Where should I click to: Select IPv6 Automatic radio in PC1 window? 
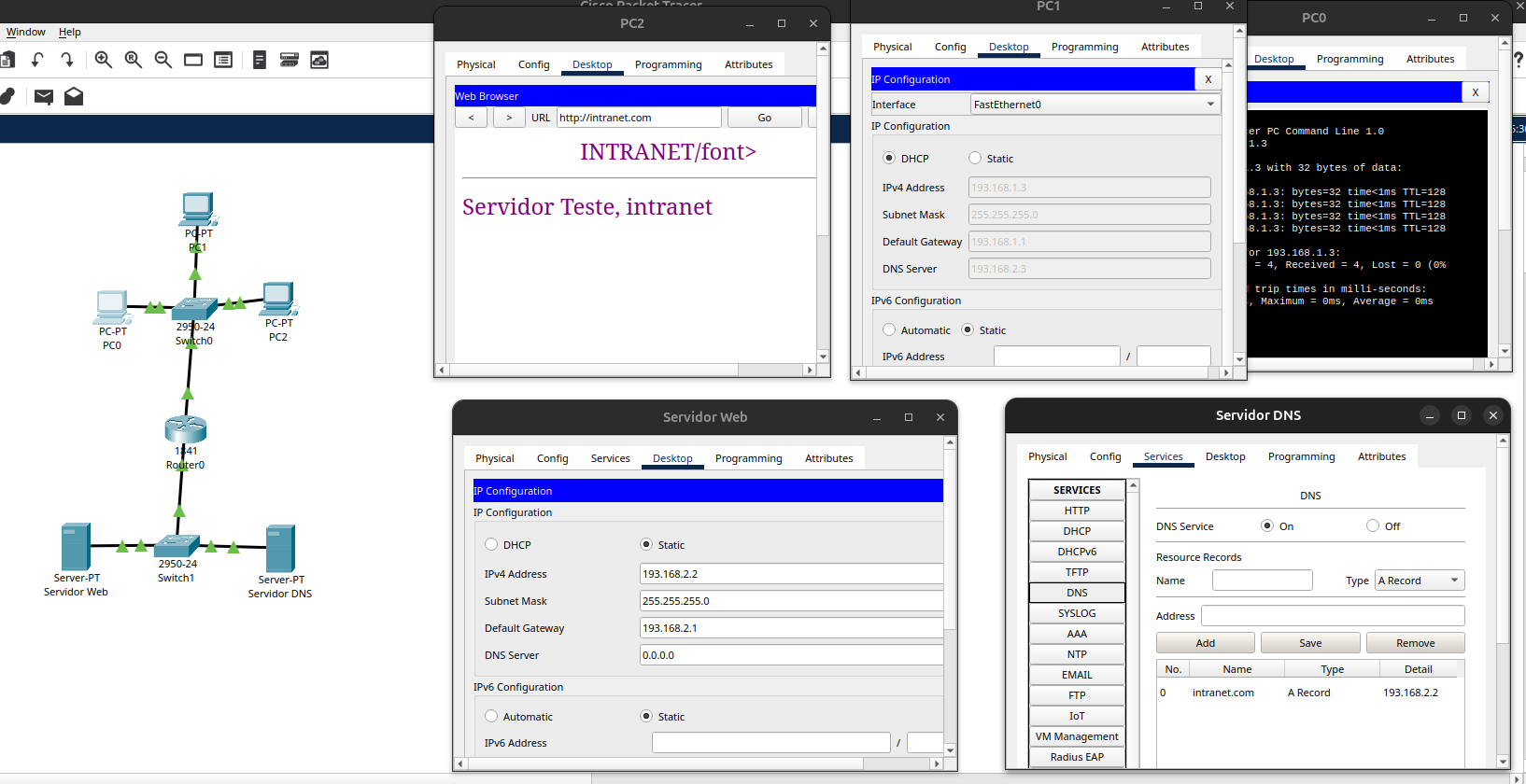[889, 329]
